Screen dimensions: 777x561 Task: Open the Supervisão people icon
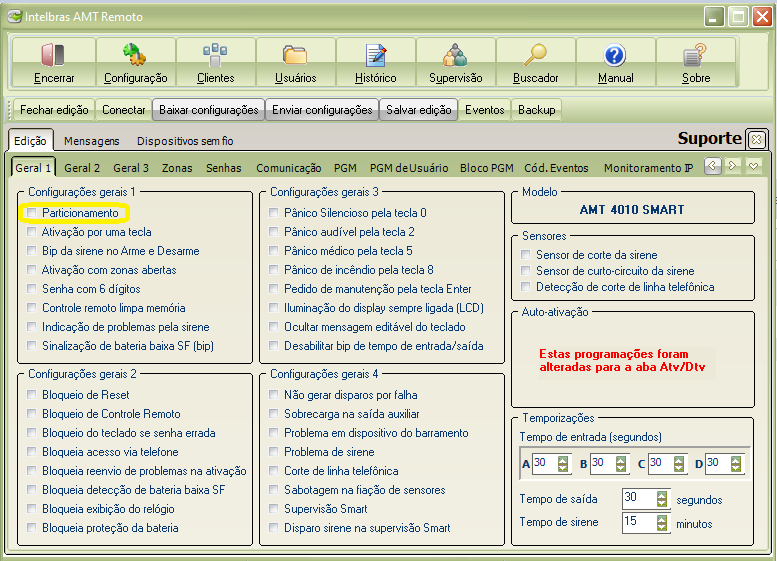(x=455, y=55)
